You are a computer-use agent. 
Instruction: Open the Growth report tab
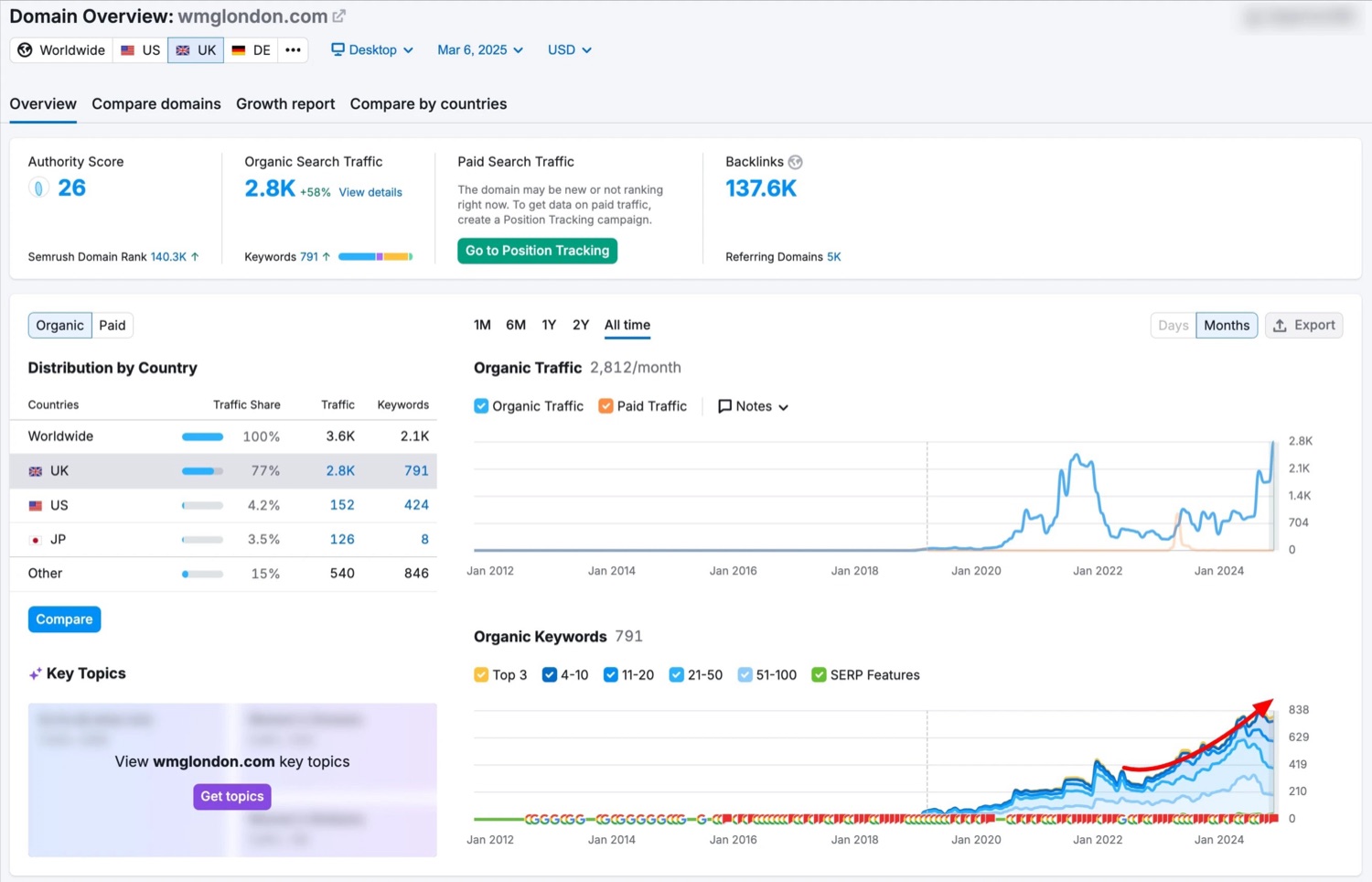285,104
